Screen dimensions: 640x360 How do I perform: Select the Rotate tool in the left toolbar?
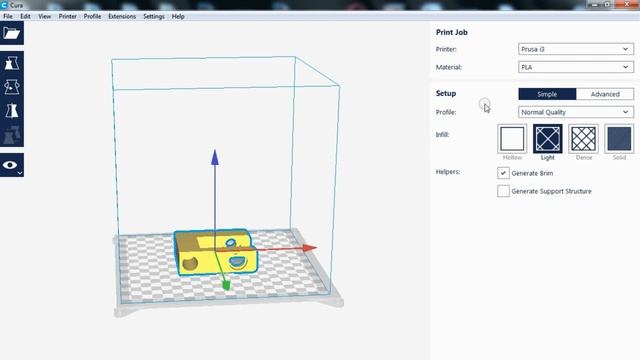tap(11, 87)
